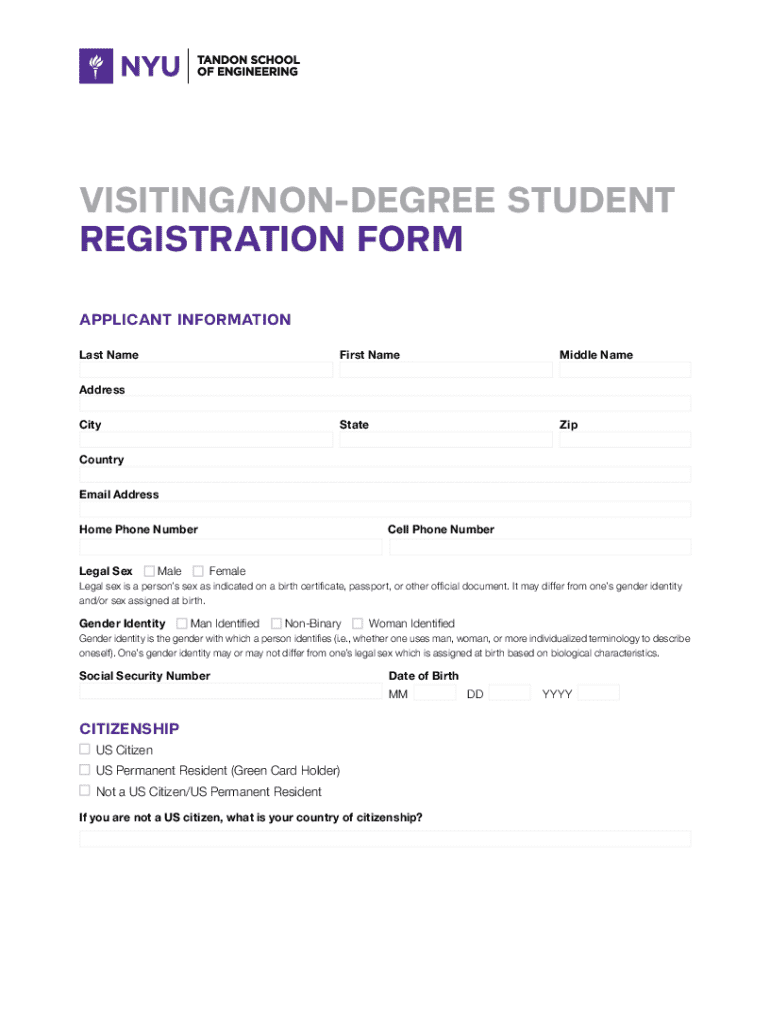Select the Address input field
Screen dimensions: 770x1024
(x=385, y=404)
